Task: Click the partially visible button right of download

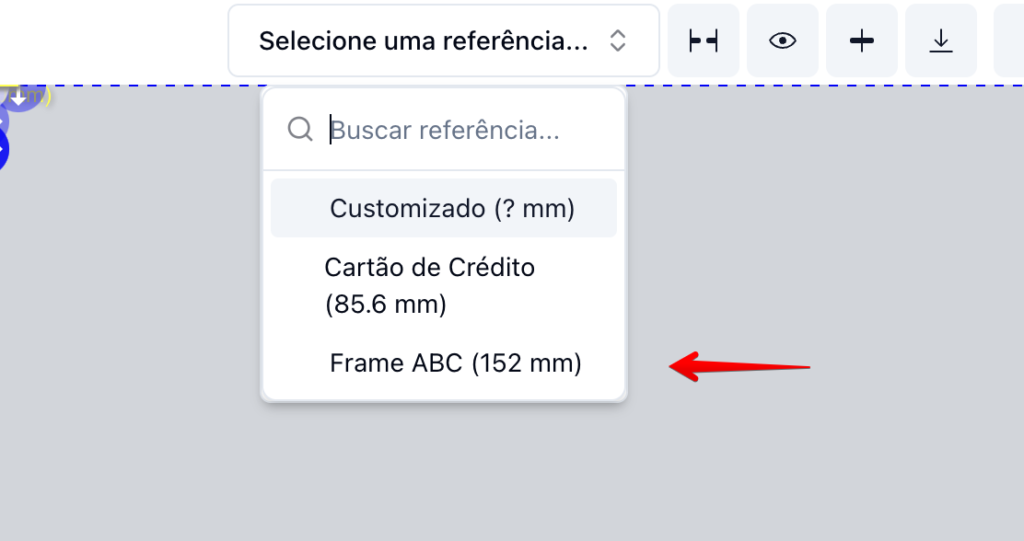Action: tap(1010, 41)
